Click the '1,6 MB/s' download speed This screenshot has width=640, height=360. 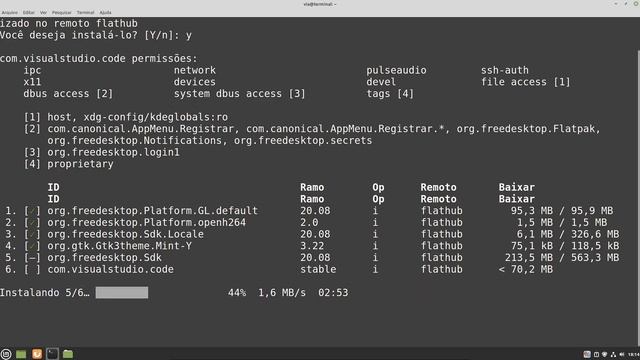tap(282, 293)
